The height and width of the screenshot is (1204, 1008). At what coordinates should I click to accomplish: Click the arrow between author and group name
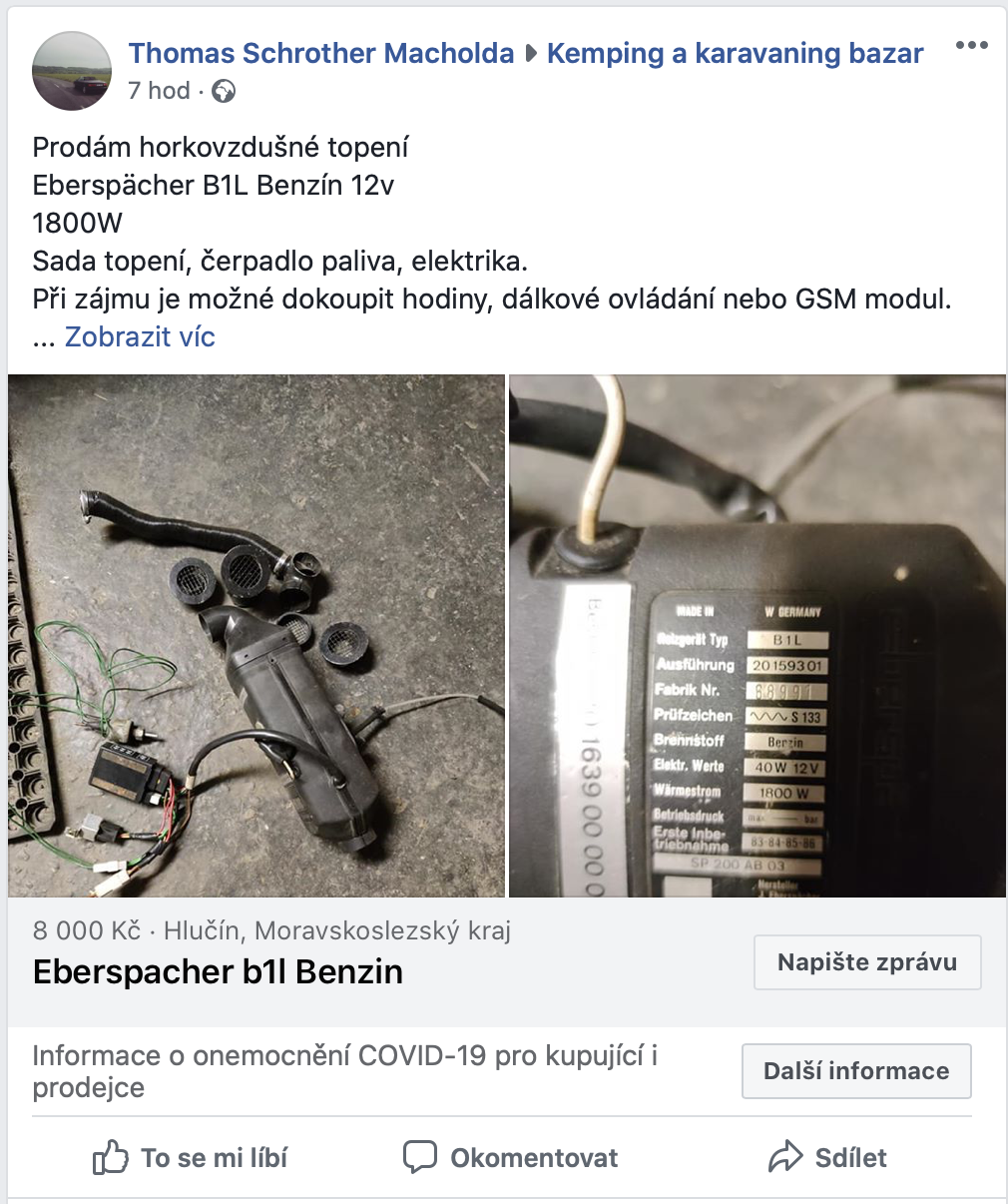(x=531, y=54)
